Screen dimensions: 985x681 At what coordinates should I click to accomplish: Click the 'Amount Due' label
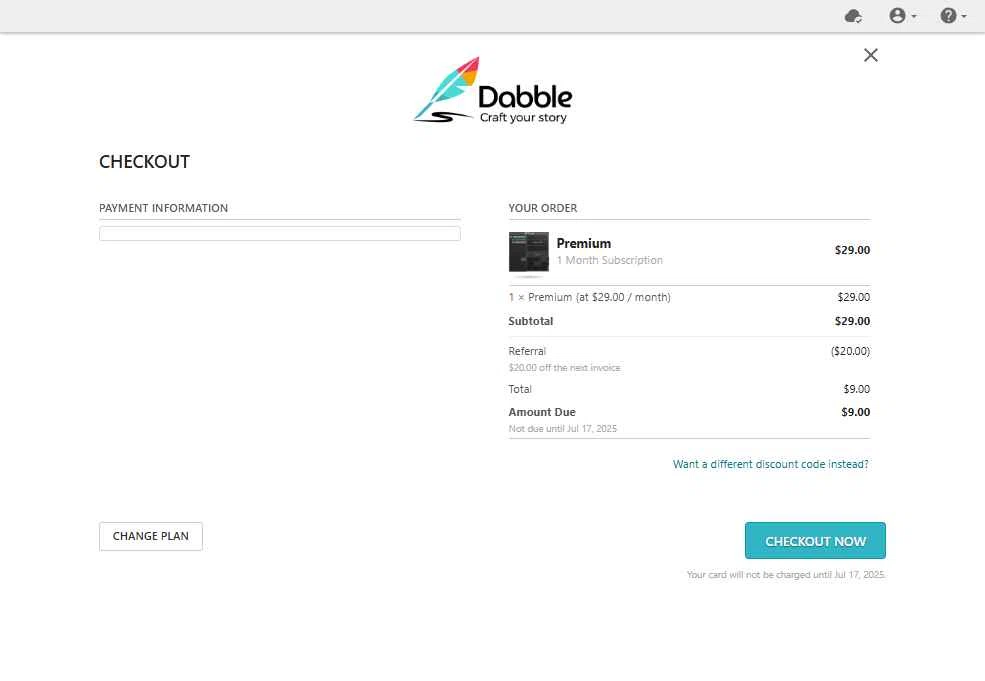(x=542, y=412)
